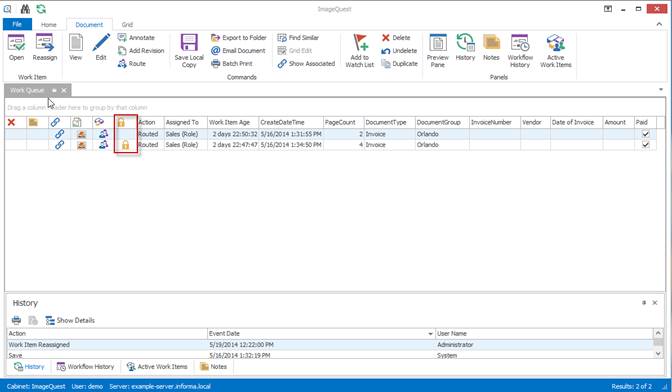This screenshot has width=672, height=392.
Task: Duplicate the selected document
Action: pyautogui.click(x=399, y=63)
